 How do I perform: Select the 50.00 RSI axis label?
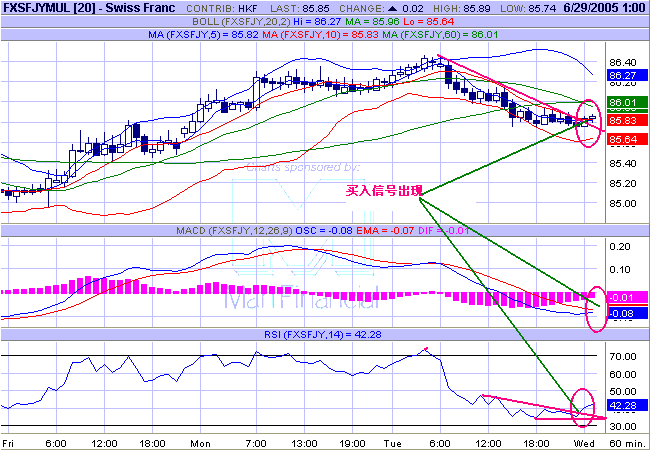click(622, 392)
